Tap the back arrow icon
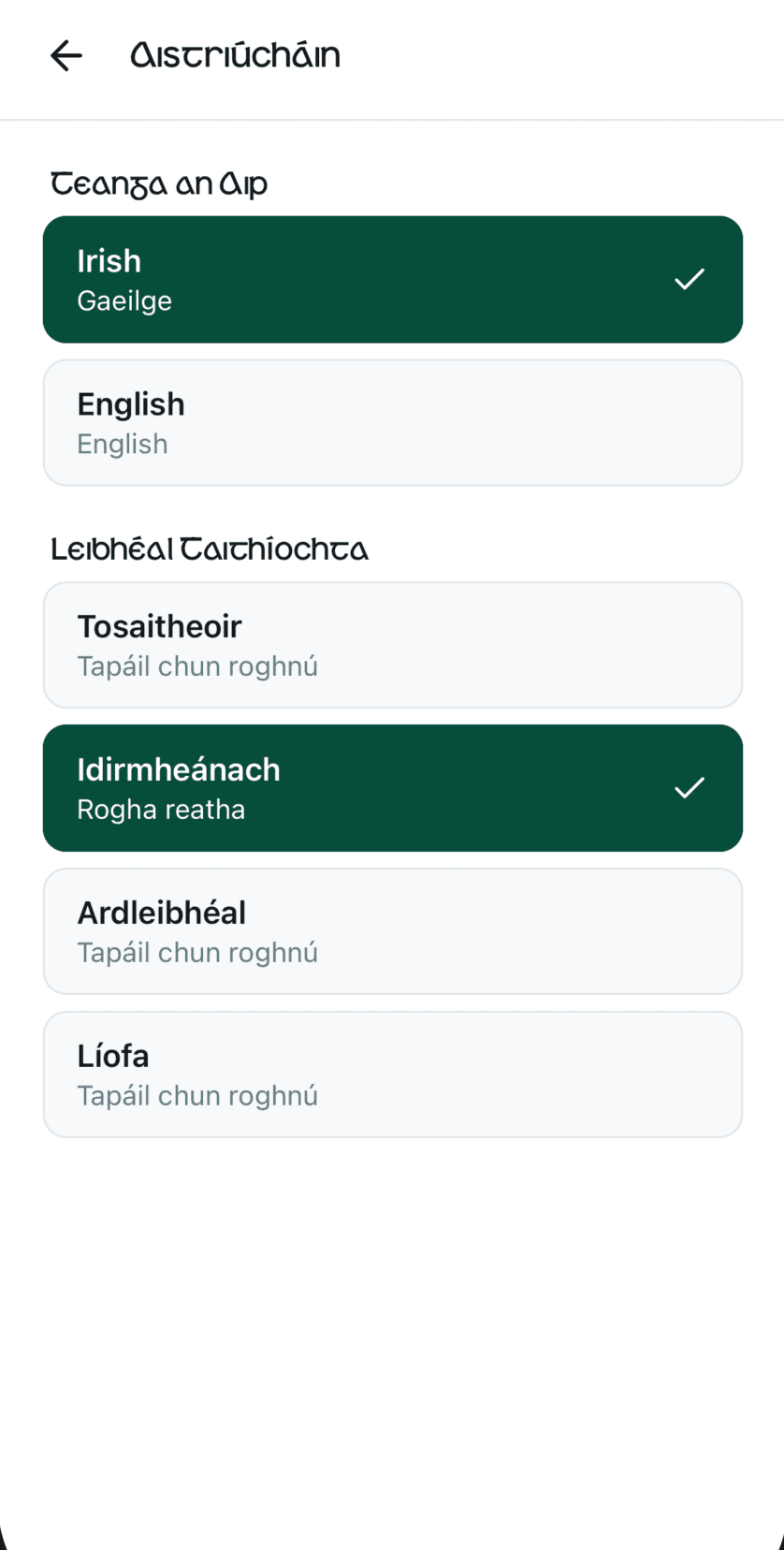784x1550 pixels. pos(66,56)
